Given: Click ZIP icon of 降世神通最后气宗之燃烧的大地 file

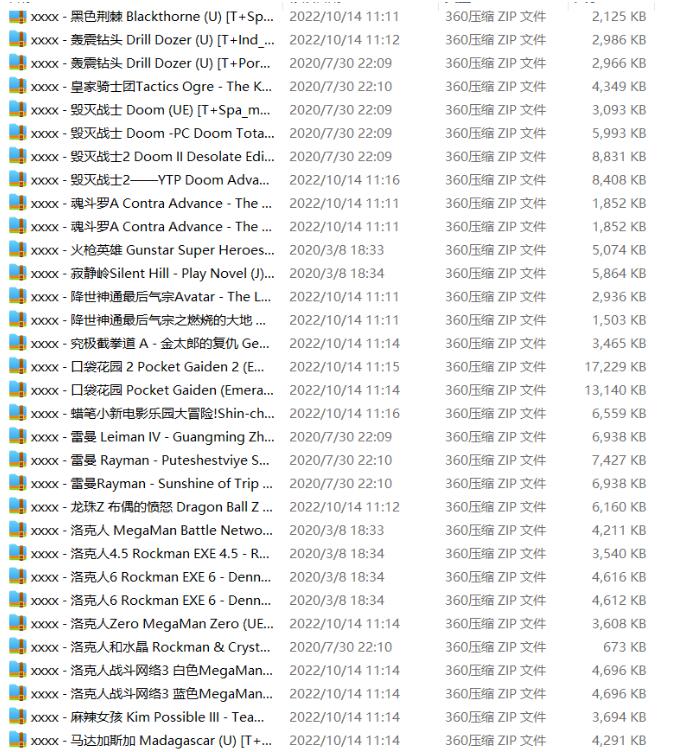Looking at the screenshot, I should tap(18, 320).
